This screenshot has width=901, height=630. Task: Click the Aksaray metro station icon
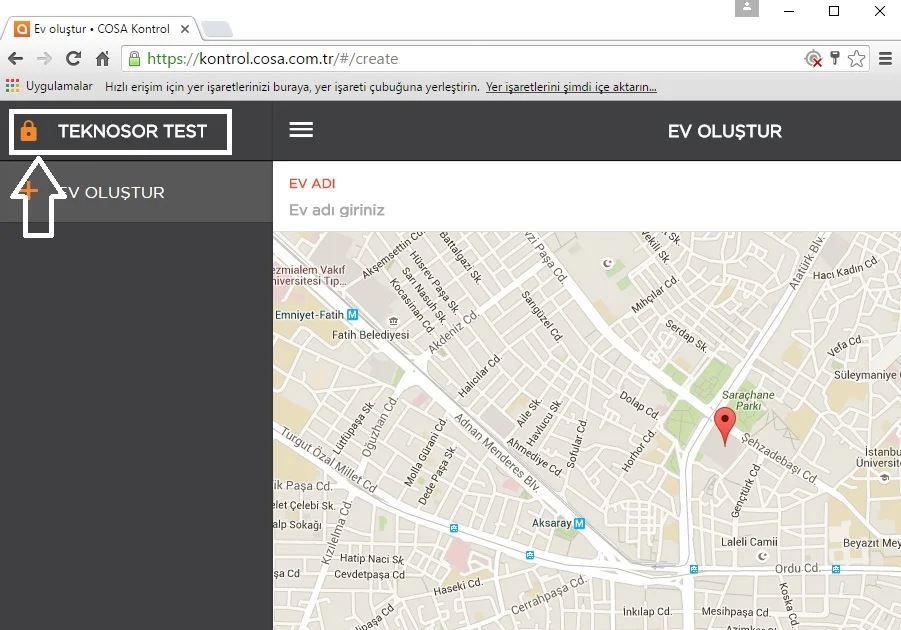click(x=579, y=524)
